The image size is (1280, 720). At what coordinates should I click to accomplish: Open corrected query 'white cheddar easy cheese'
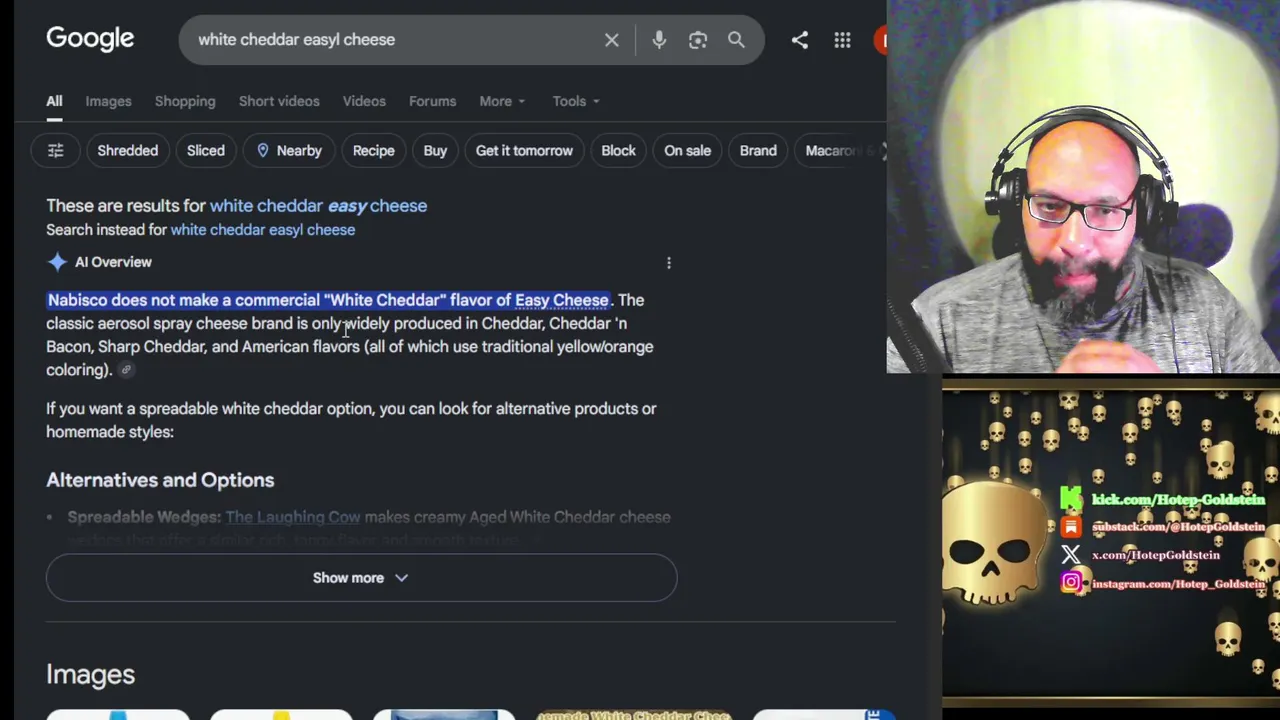(x=318, y=206)
